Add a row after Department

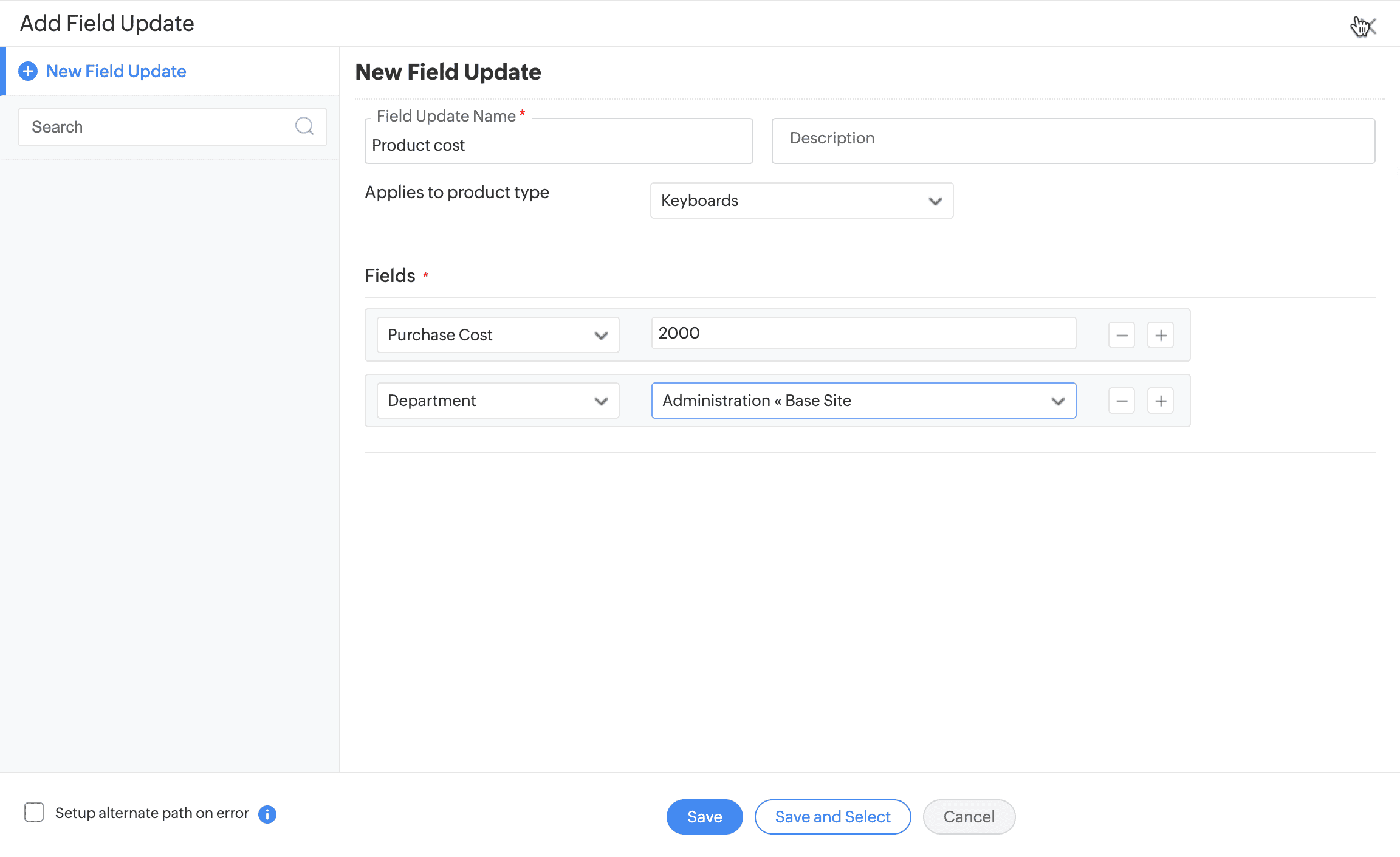(x=1160, y=401)
